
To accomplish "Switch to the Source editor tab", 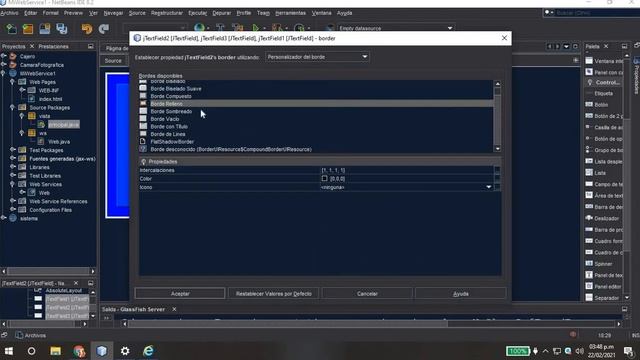I will [x=113, y=61].
